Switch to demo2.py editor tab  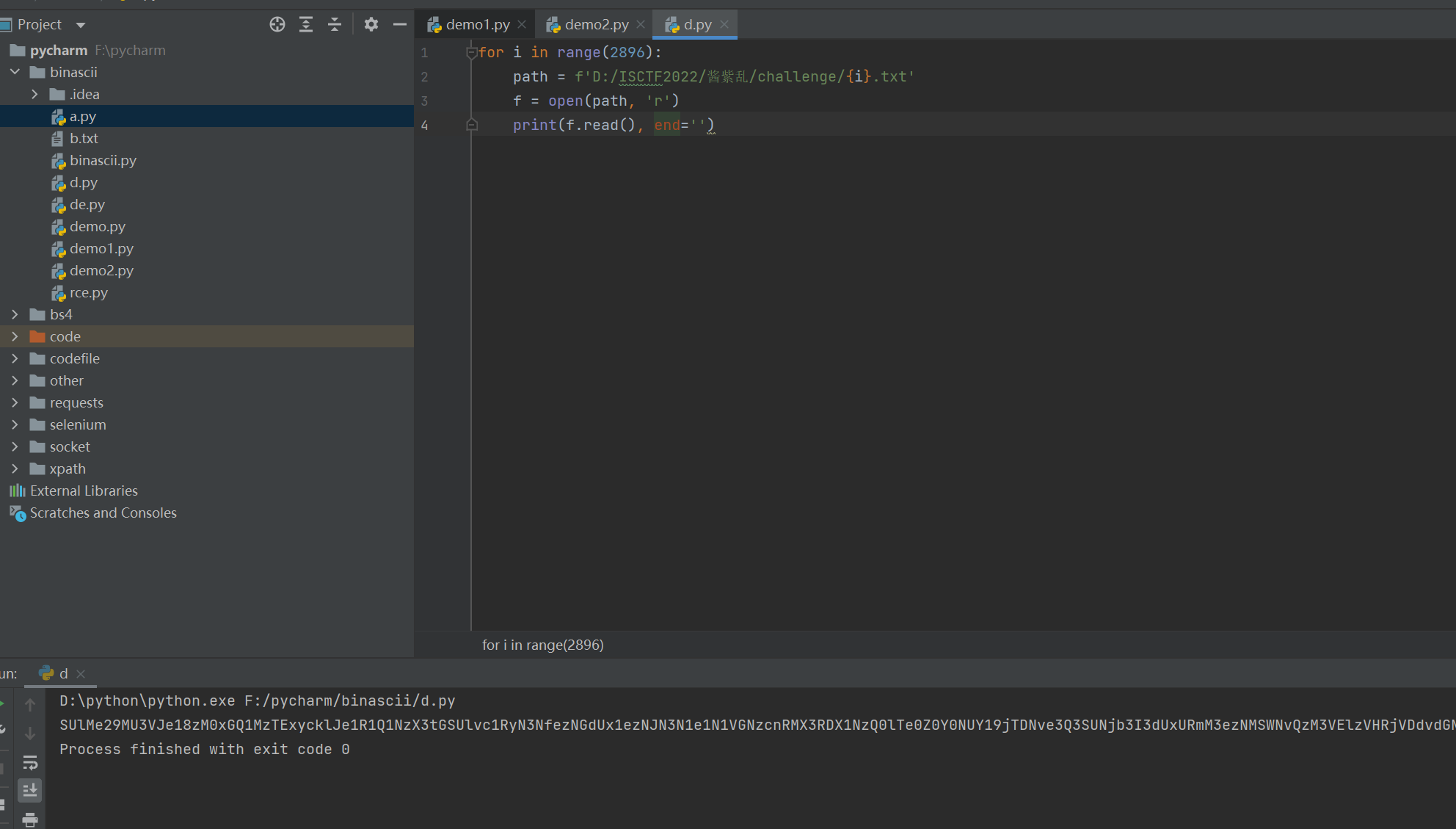pyautogui.click(x=596, y=24)
